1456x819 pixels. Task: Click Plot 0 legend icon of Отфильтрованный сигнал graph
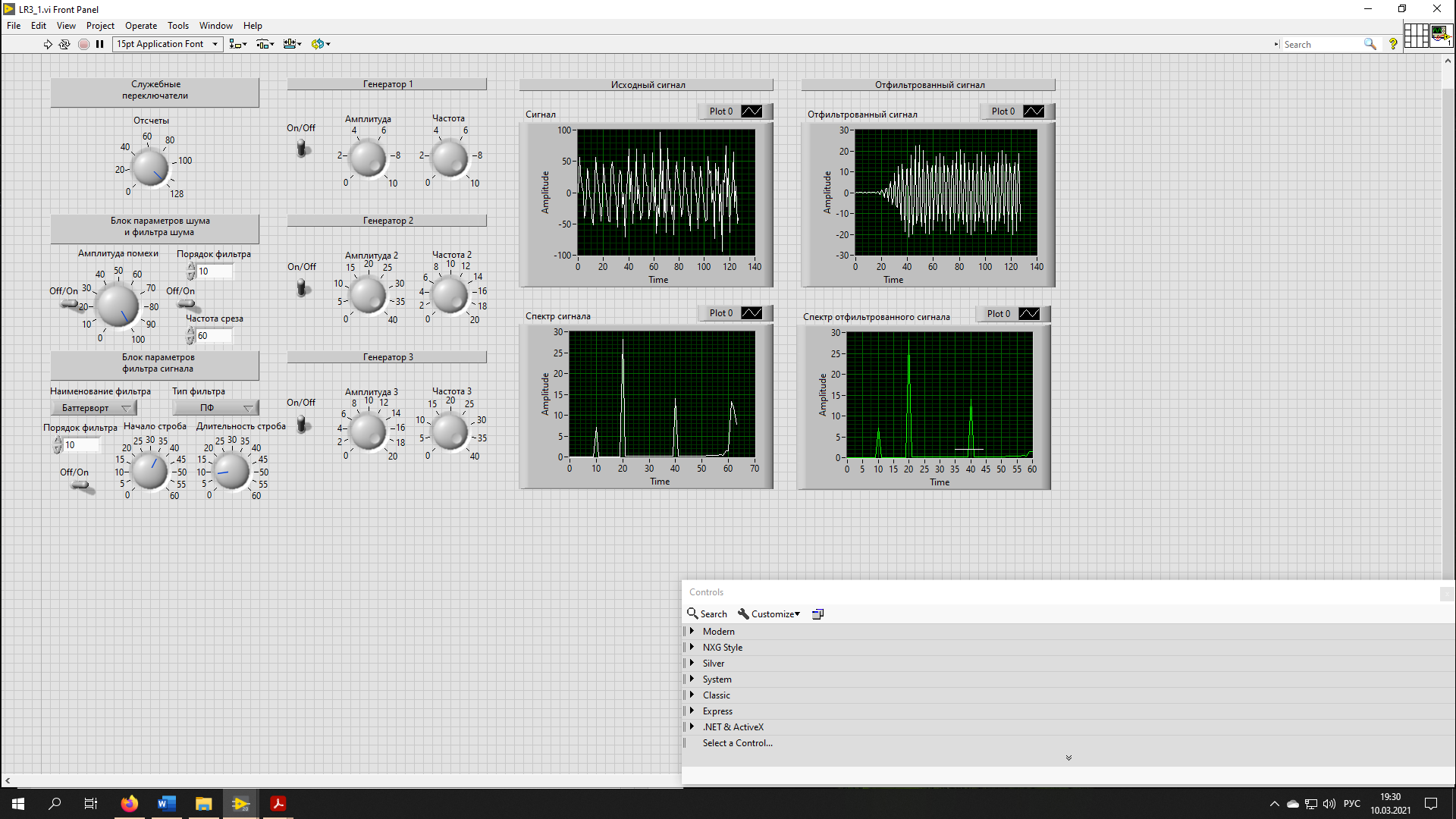point(1034,111)
